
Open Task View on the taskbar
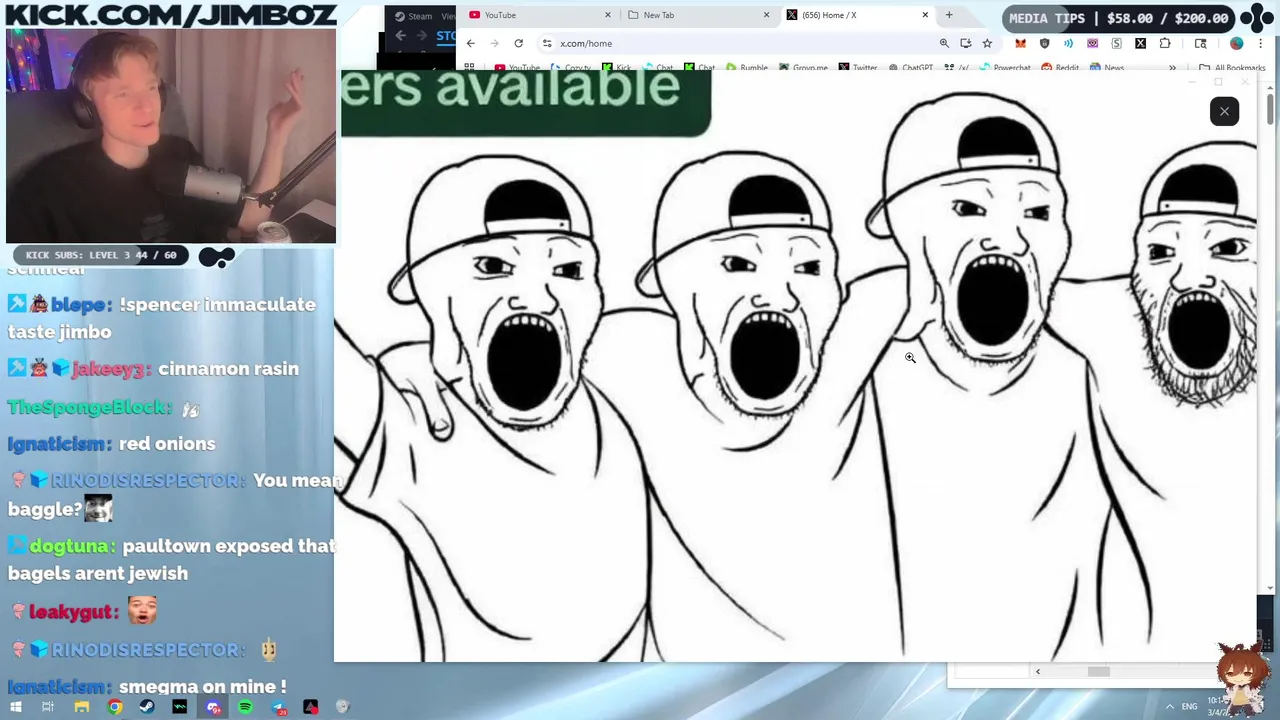[48, 707]
